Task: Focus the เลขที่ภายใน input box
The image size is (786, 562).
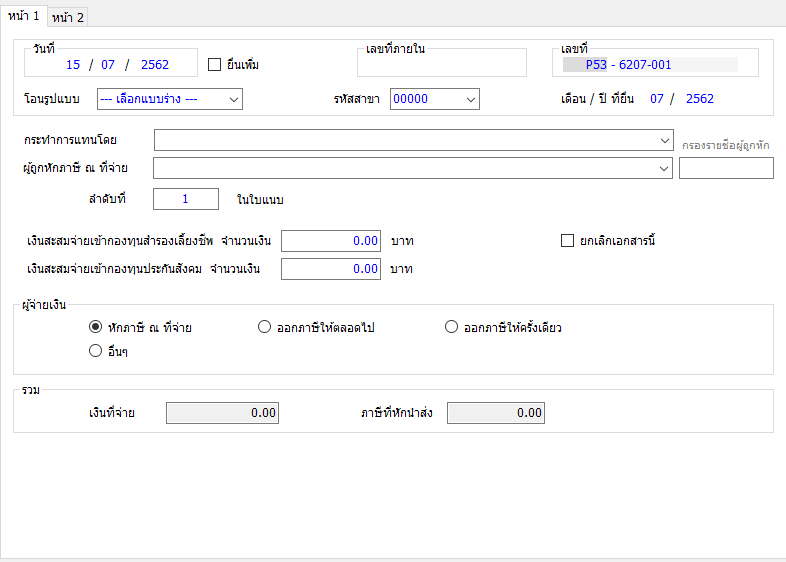Action: 442,65
